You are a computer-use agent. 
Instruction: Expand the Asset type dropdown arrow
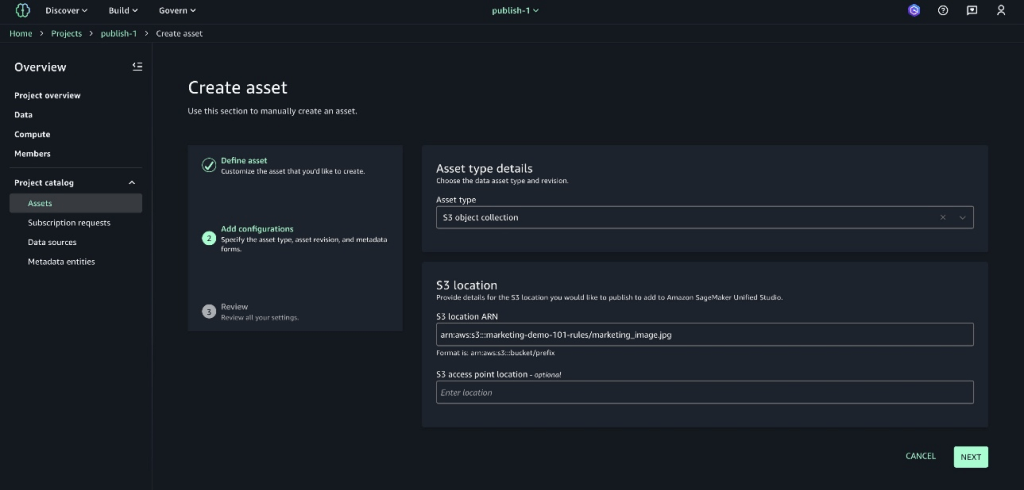point(962,217)
